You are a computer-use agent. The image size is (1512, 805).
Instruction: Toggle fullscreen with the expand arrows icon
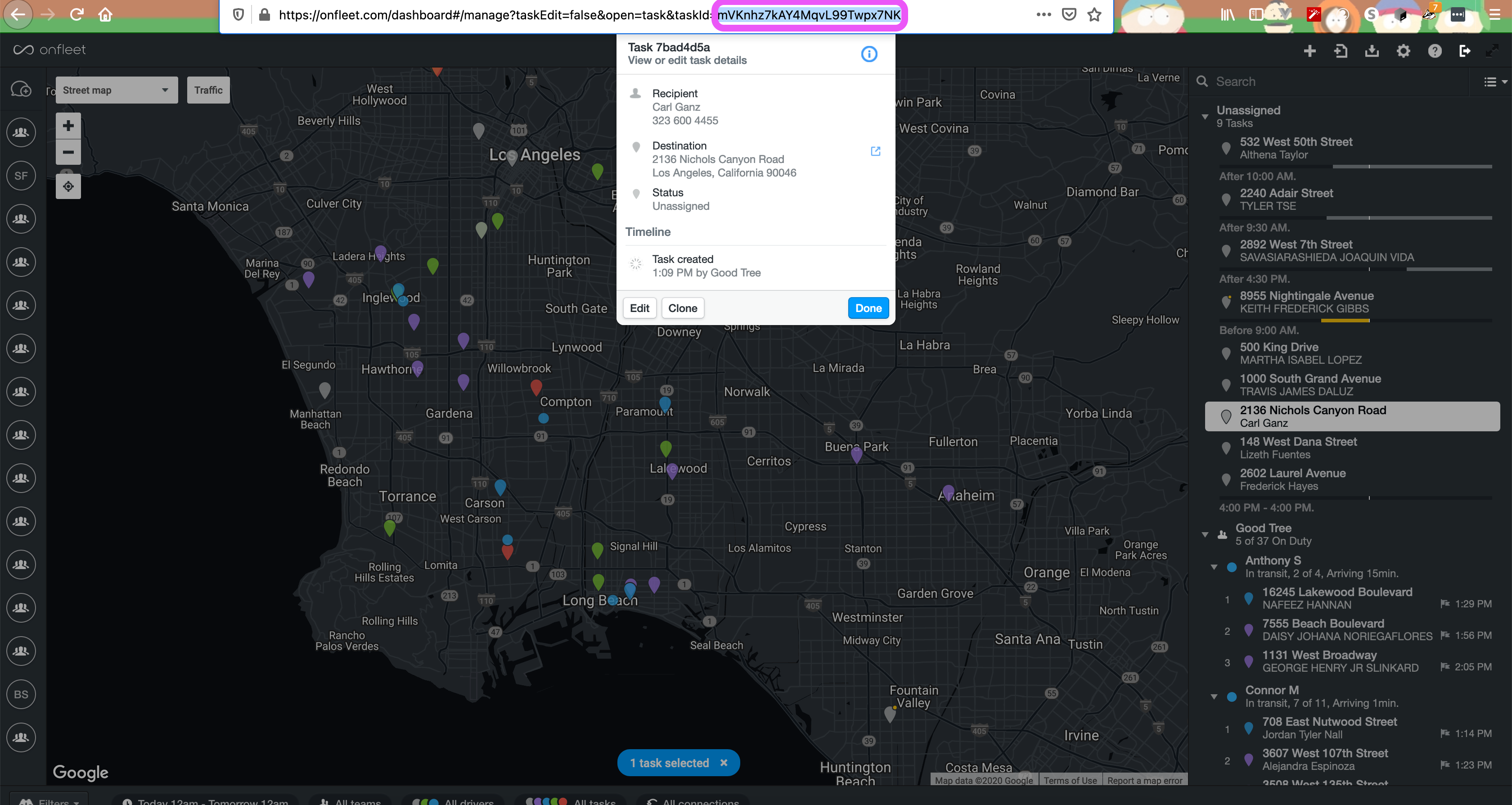coord(1491,51)
